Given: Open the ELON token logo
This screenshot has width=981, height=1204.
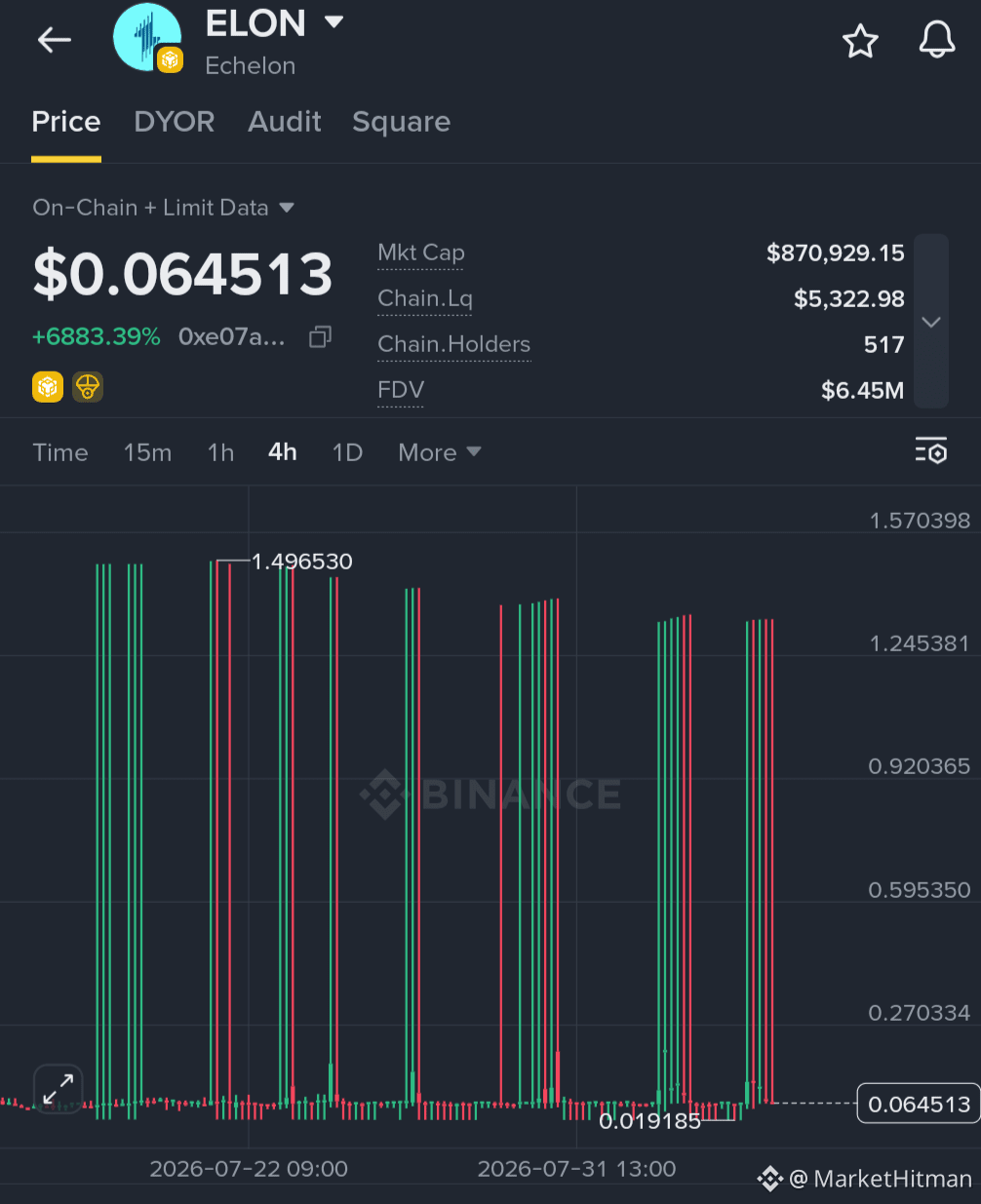Looking at the screenshot, I should click(x=147, y=37).
